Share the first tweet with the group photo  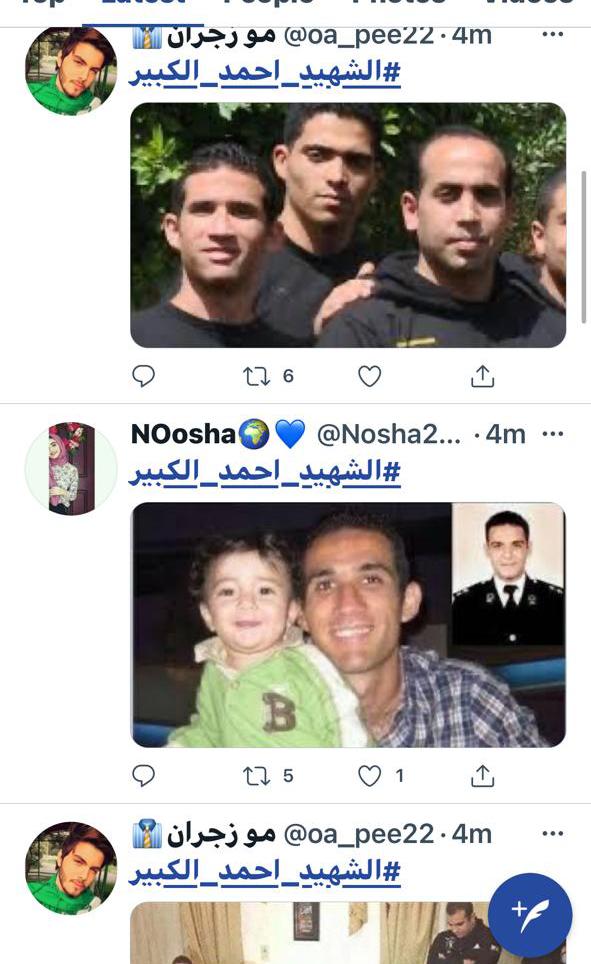(483, 376)
